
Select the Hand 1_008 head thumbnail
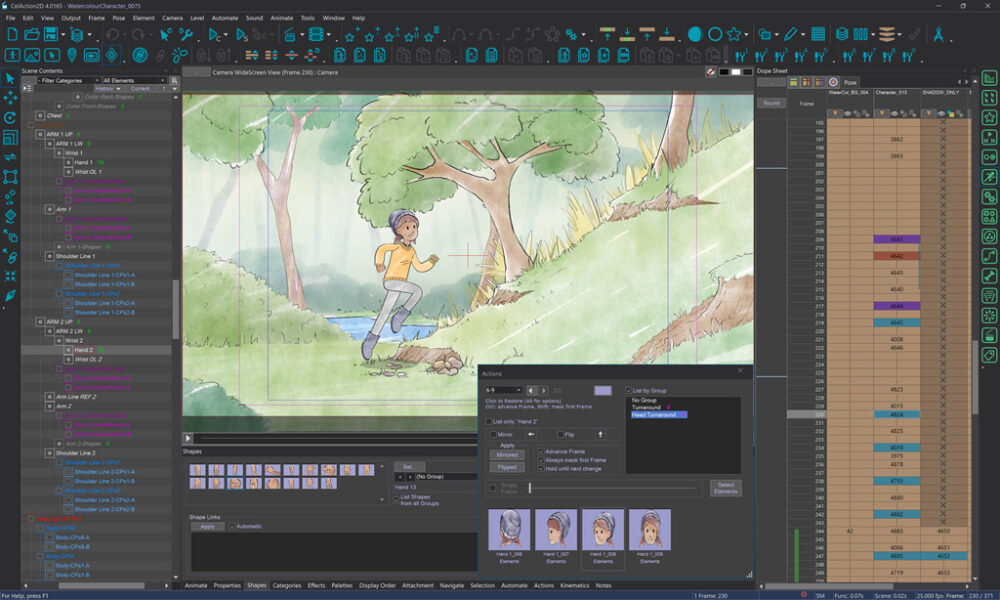click(603, 529)
